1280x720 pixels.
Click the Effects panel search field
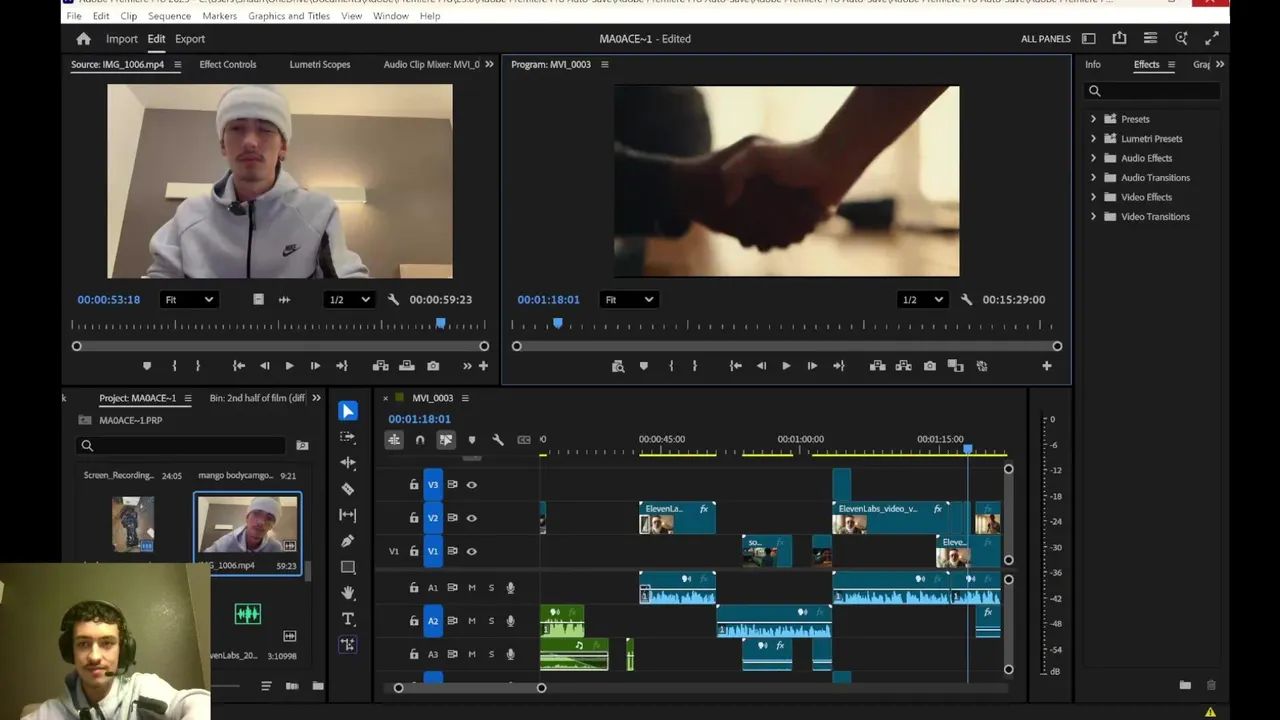(x=1153, y=91)
